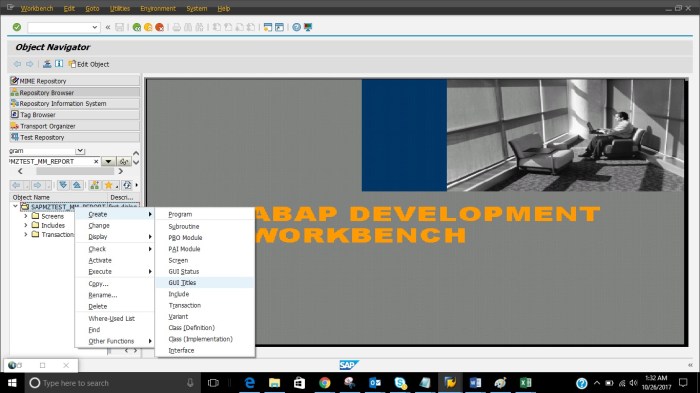
Task: Click the yellow Exit toolbar icon
Action: 148,27
